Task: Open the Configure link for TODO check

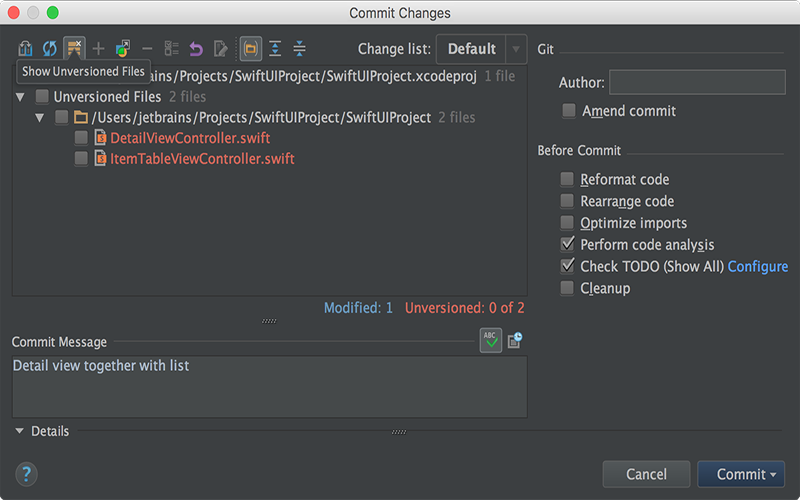Action: pos(758,266)
